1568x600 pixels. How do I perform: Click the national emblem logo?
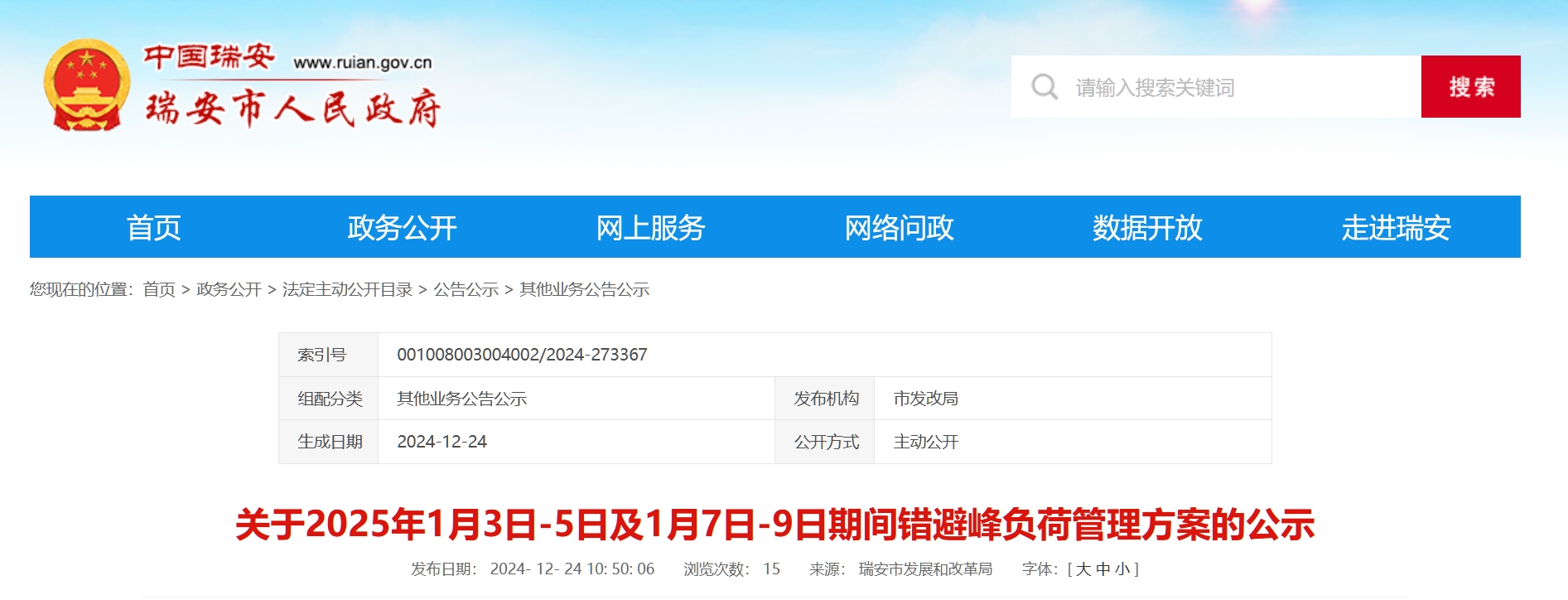87,86
